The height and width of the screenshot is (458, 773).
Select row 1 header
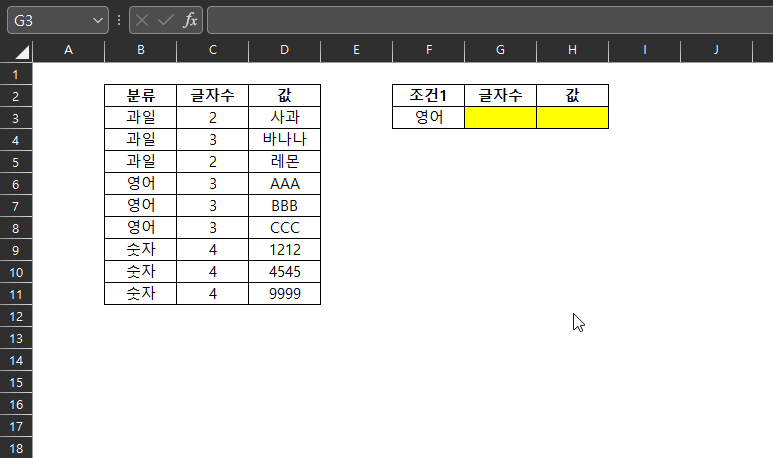pyautogui.click(x=16, y=74)
